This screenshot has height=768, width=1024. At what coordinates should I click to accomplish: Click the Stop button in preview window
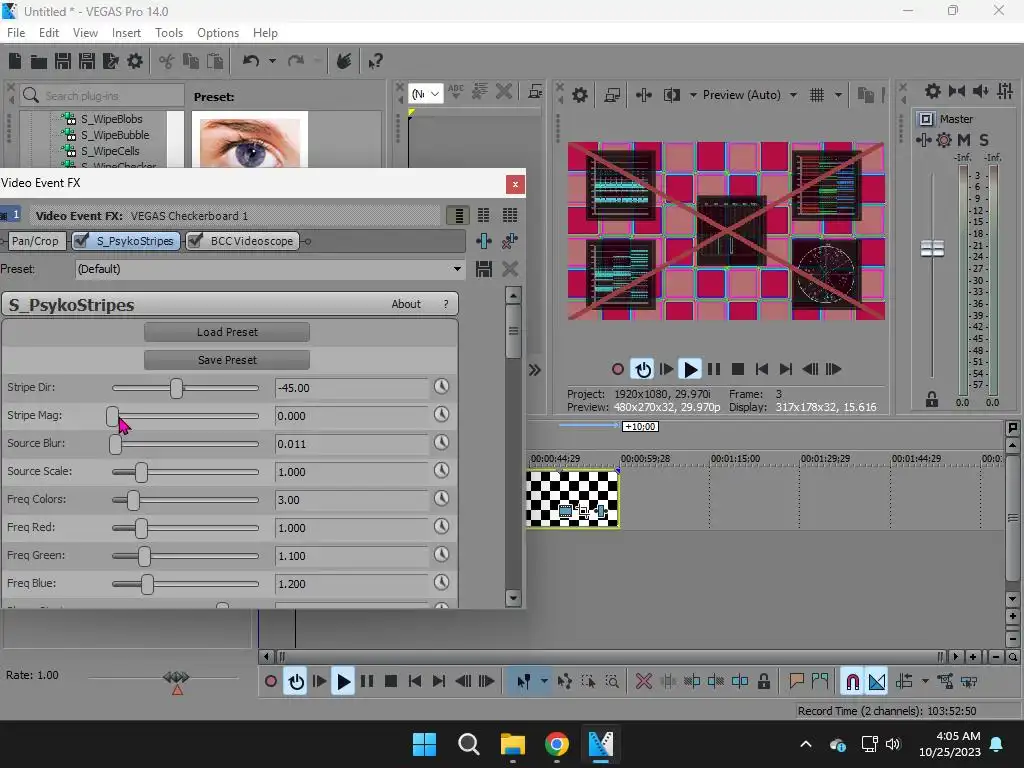pos(738,370)
